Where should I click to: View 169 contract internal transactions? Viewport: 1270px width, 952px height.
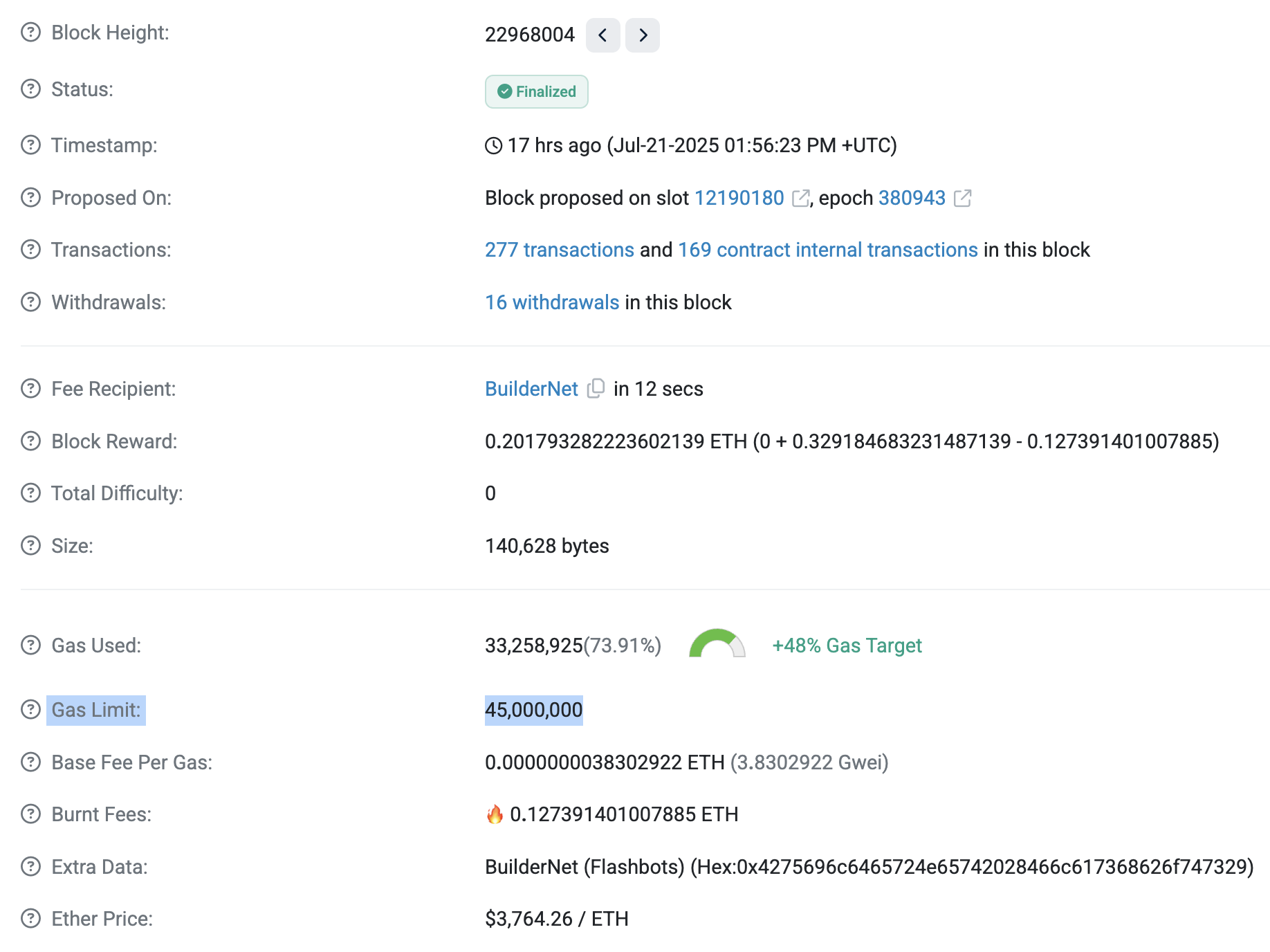828,250
